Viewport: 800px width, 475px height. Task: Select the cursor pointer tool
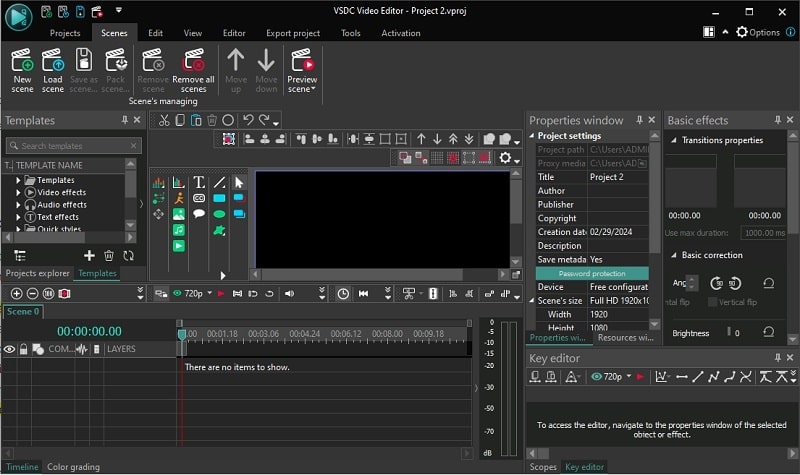point(239,182)
